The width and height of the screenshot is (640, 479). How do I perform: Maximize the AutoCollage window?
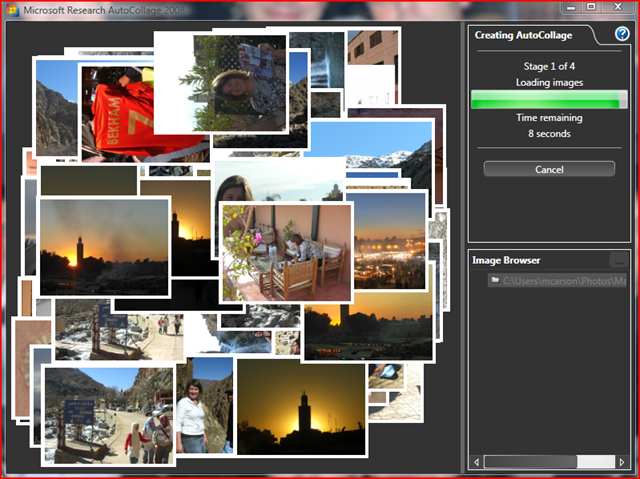click(591, 7)
